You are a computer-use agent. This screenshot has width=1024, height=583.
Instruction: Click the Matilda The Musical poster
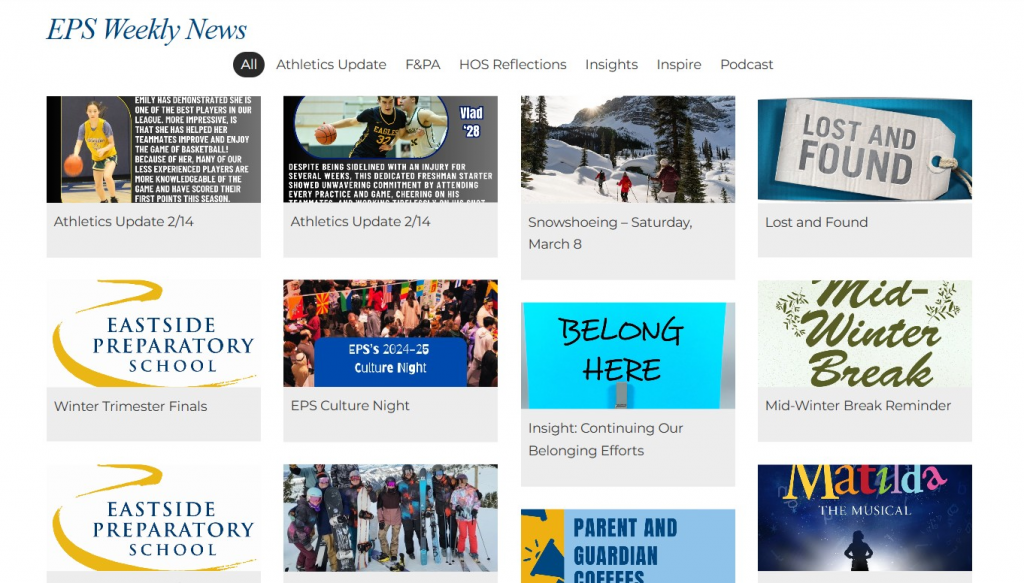(865, 518)
